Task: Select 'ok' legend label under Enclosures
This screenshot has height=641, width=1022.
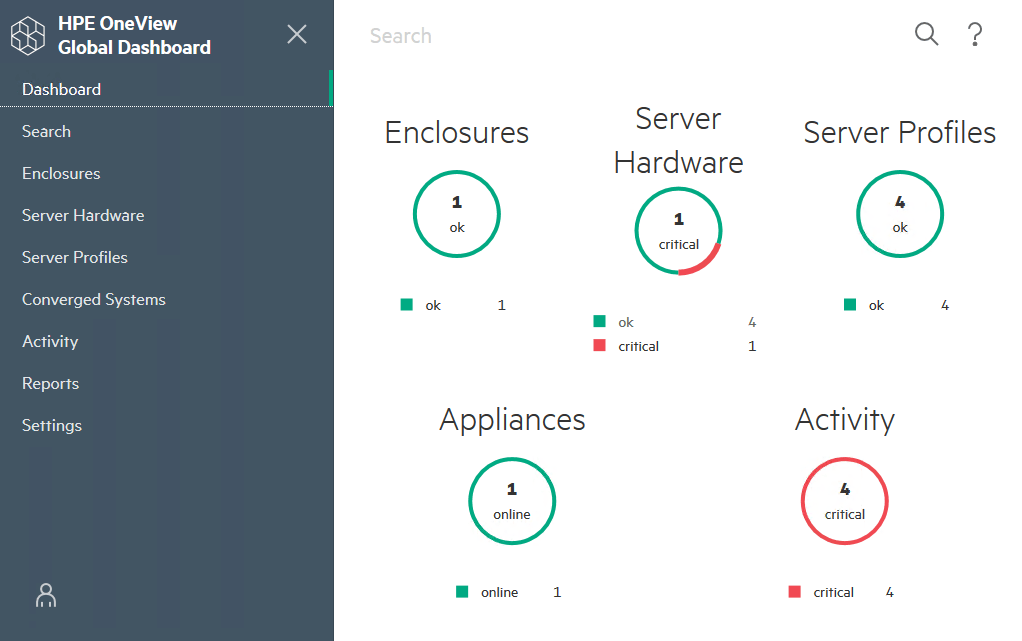Action: coord(433,305)
